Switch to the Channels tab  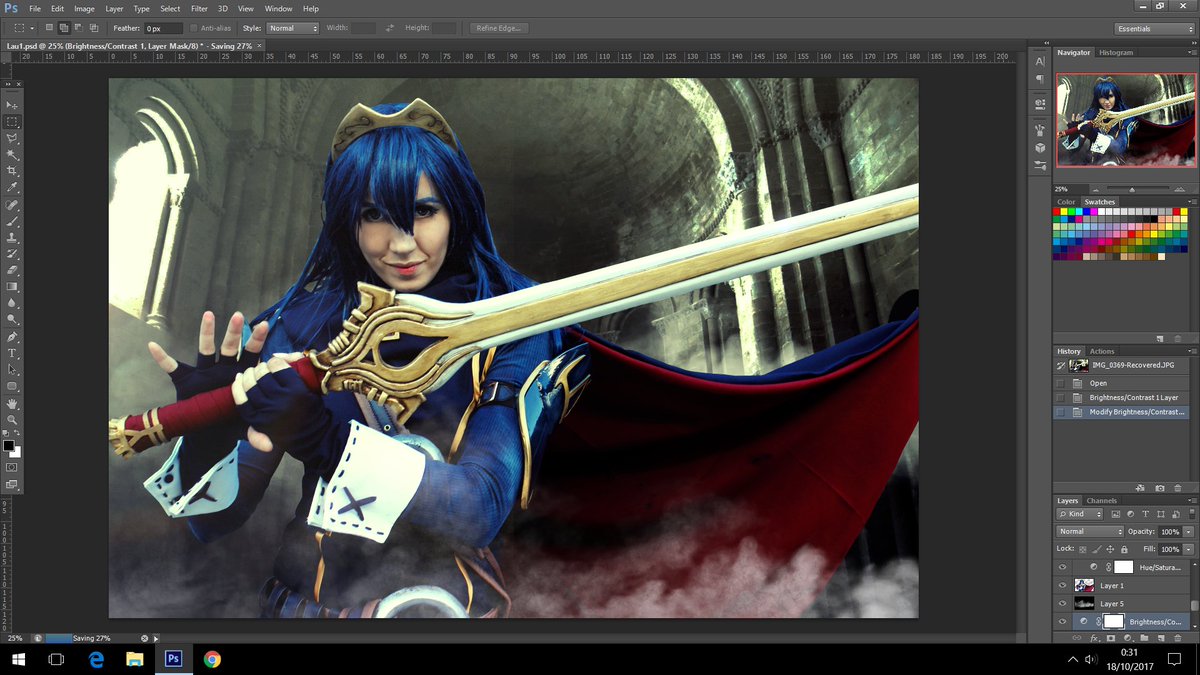[x=1101, y=500]
